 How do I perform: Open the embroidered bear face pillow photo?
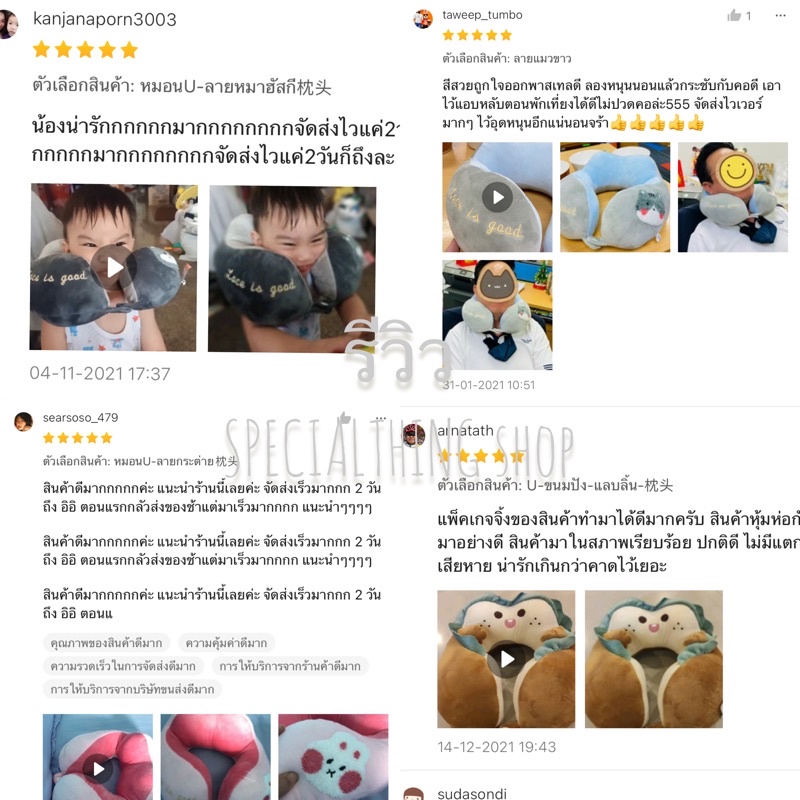333,758
